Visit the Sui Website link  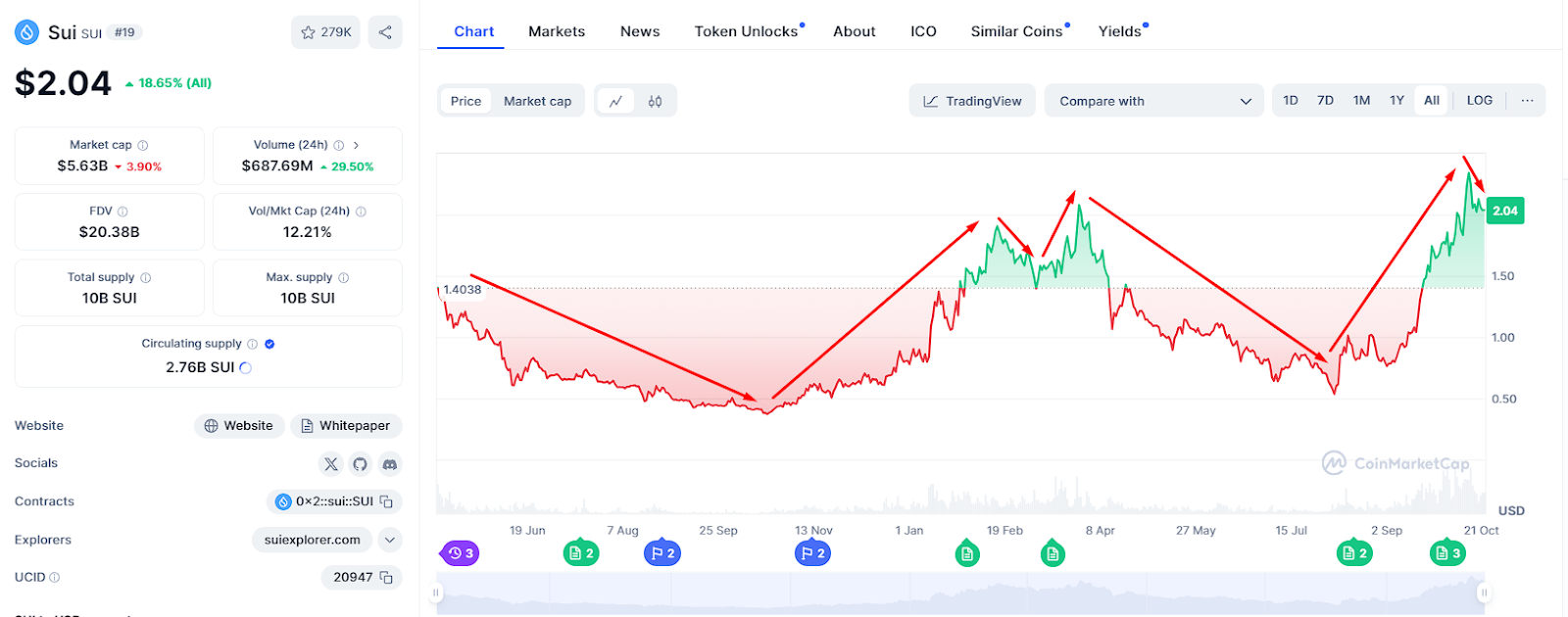[x=239, y=426]
